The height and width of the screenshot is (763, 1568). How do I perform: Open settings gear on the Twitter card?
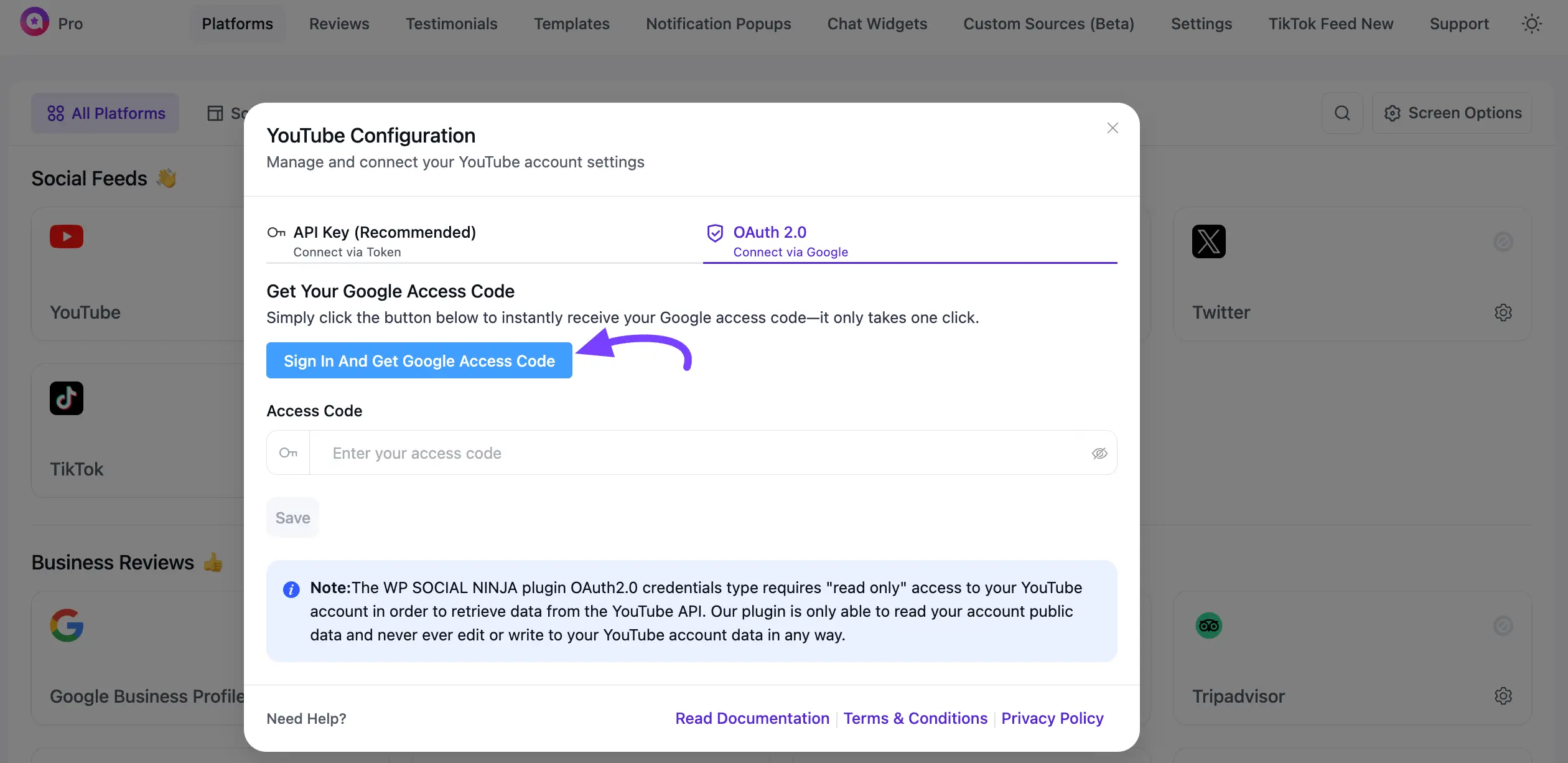point(1504,312)
